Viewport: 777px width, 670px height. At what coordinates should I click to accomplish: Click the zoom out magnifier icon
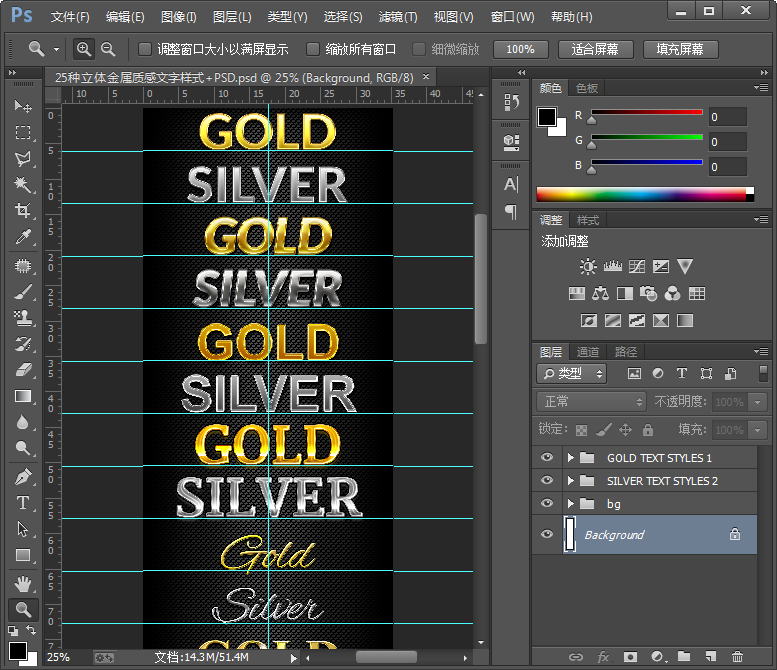(x=108, y=49)
